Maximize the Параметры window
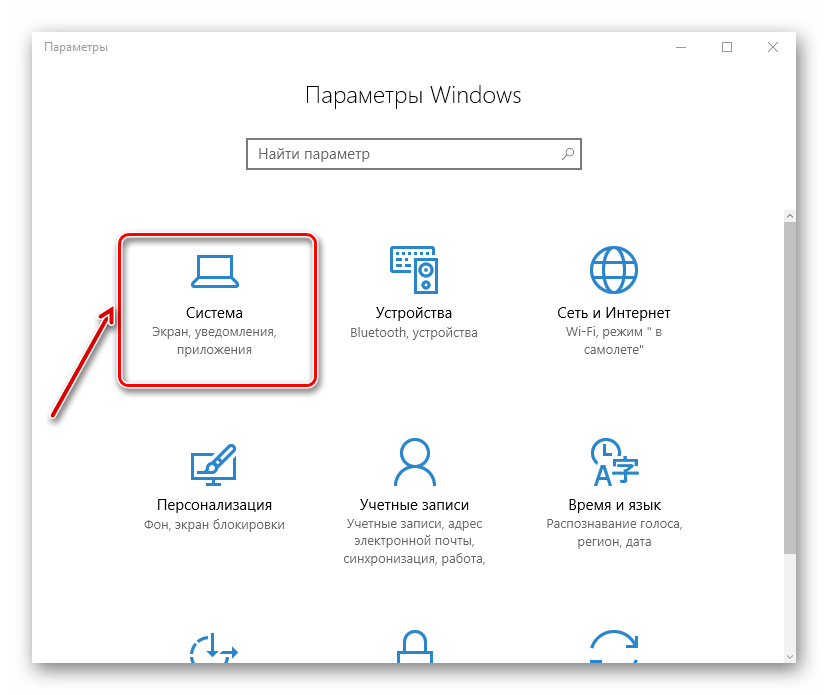 click(727, 47)
